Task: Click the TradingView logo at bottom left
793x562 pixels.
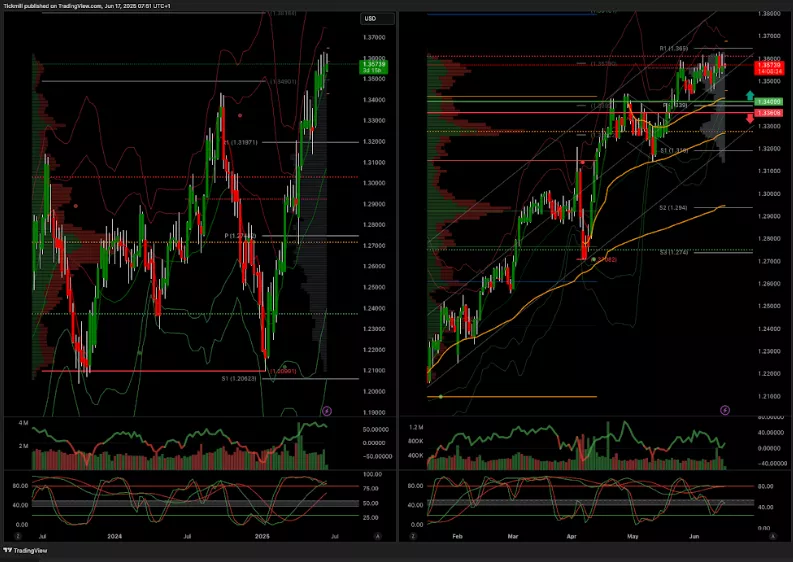Action: [26, 549]
